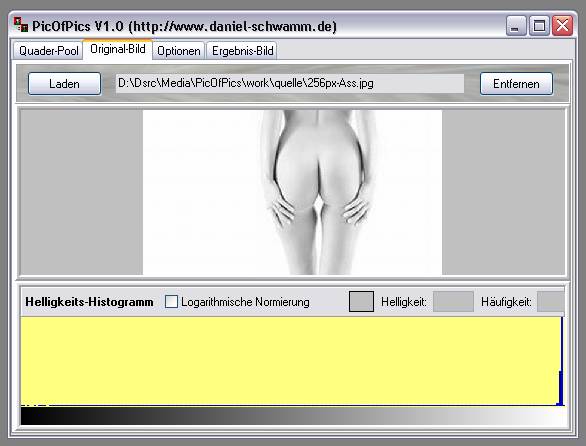This screenshot has height=446, width=586.
Task: Switch to the Quader-Pool tab
Action: click(48, 50)
